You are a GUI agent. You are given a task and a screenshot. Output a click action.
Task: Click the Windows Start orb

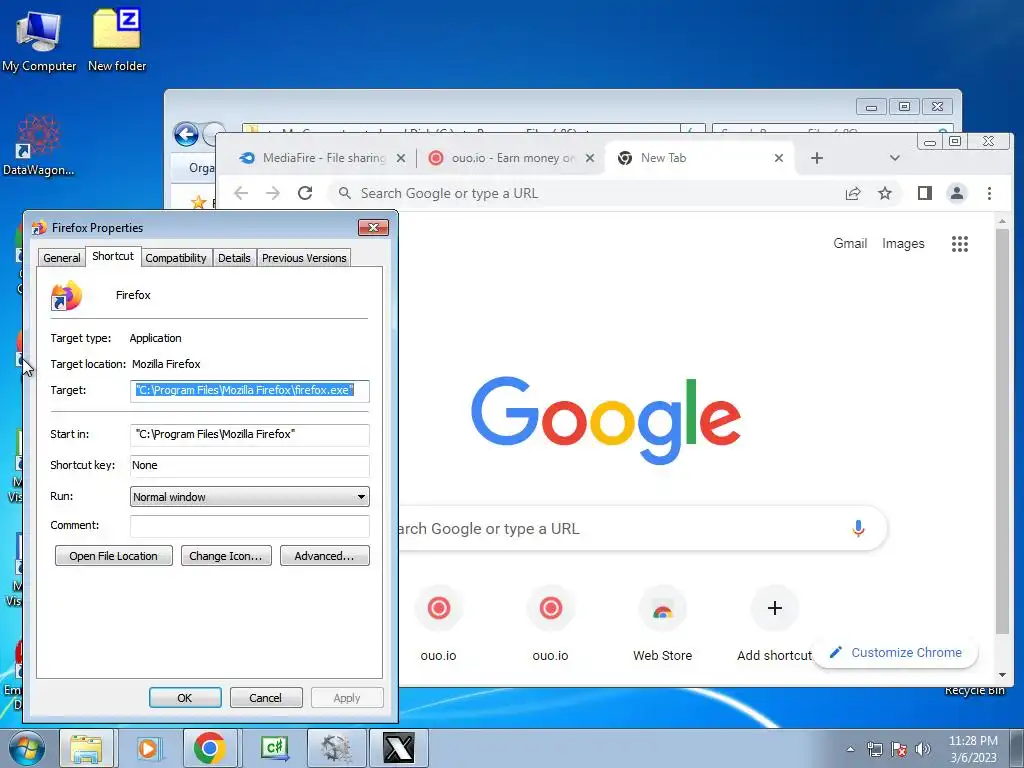click(x=26, y=748)
